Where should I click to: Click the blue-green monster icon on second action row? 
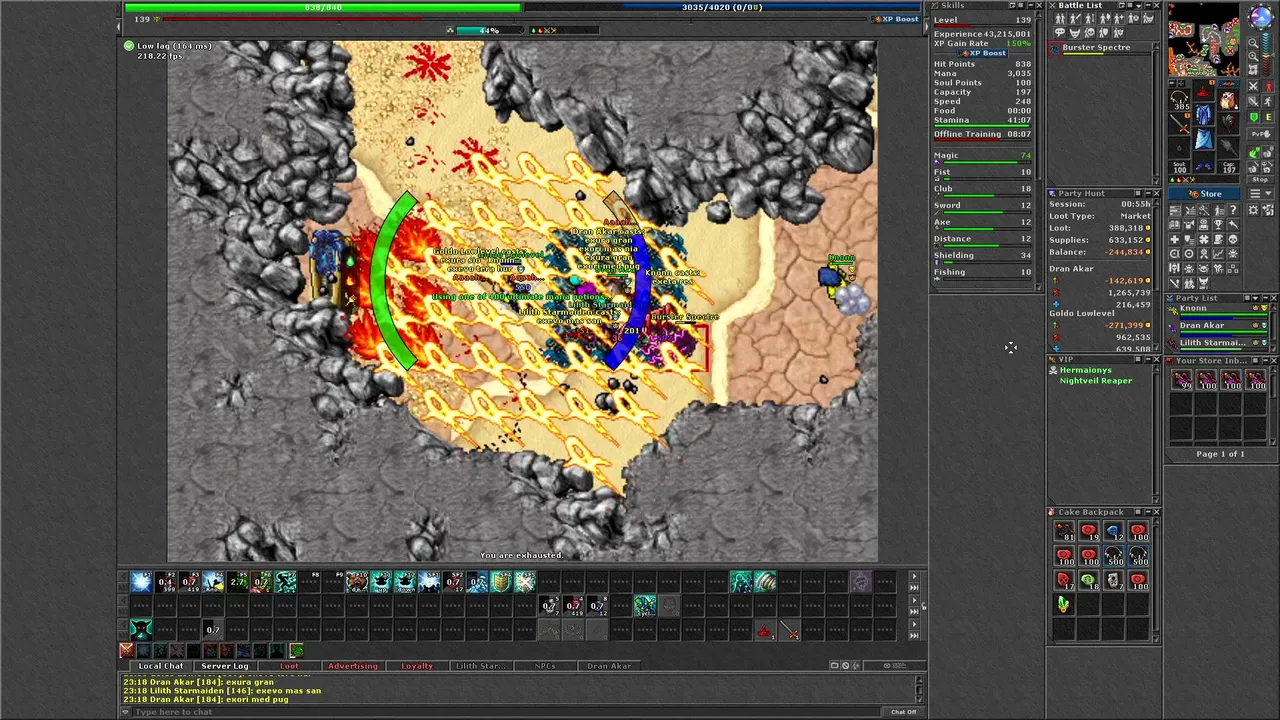[x=645, y=605]
